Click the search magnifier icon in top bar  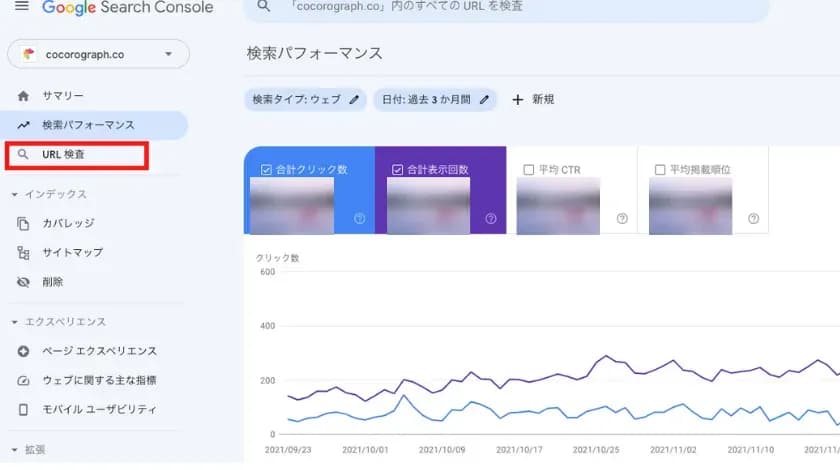264,7
